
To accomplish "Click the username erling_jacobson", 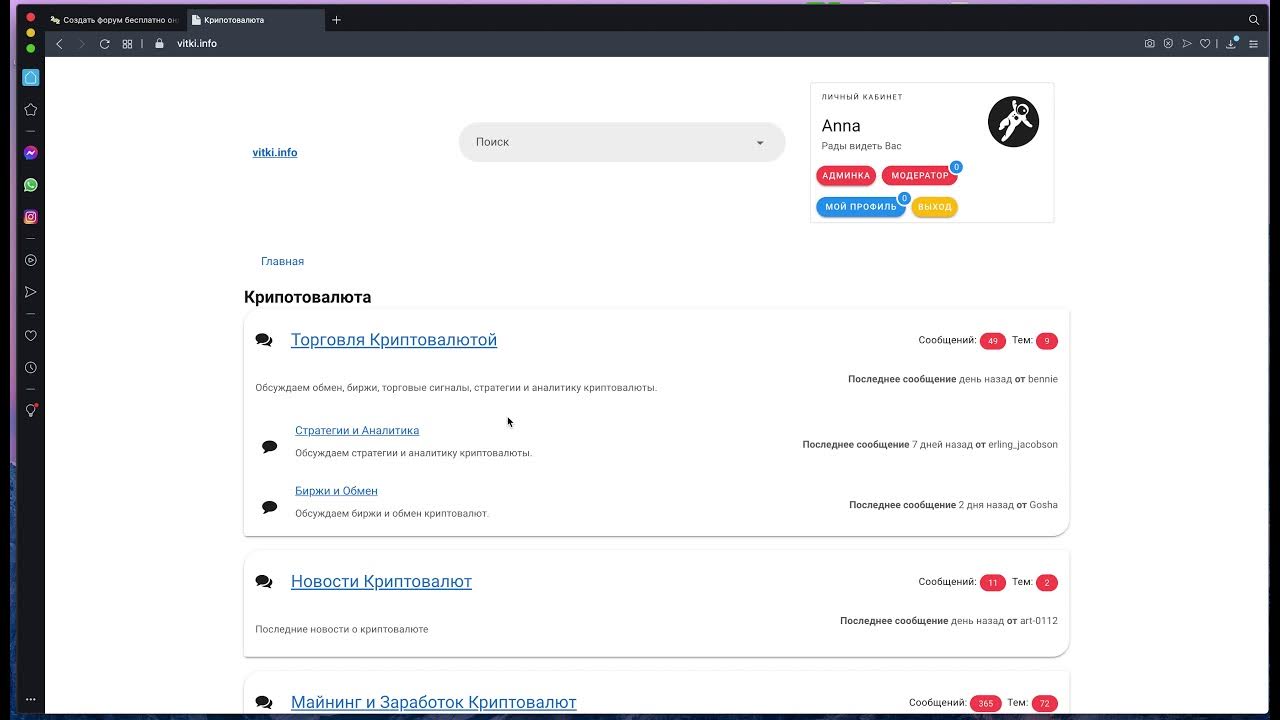I will click(x=1023, y=445).
